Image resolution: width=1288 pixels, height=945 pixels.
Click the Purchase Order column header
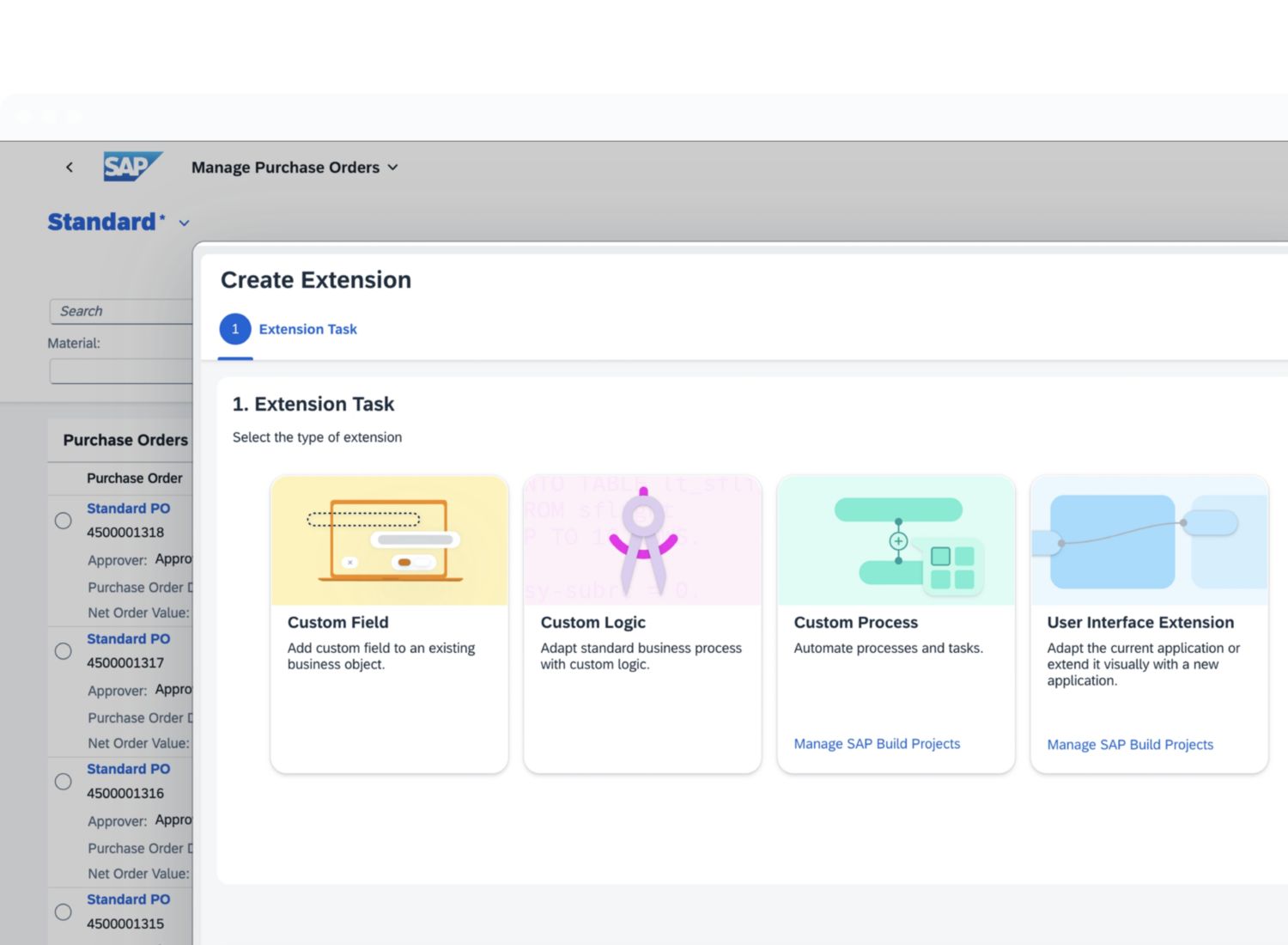coord(135,479)
